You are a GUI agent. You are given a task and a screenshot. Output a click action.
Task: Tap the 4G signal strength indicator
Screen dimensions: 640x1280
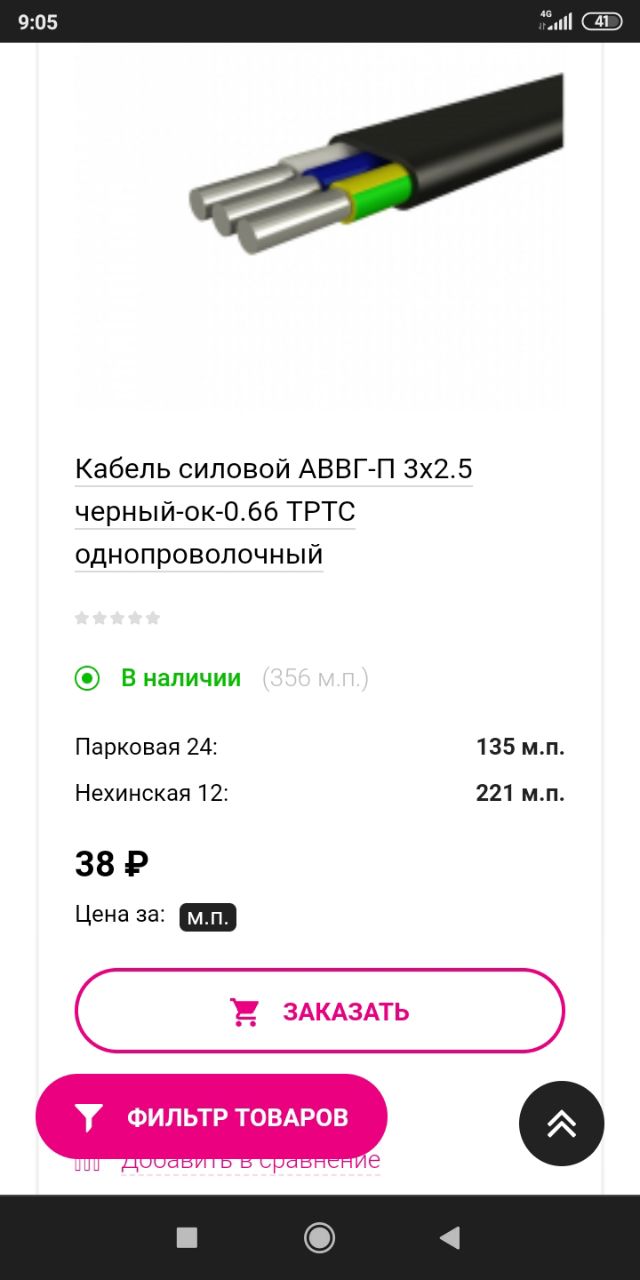(x=556, y=20)
